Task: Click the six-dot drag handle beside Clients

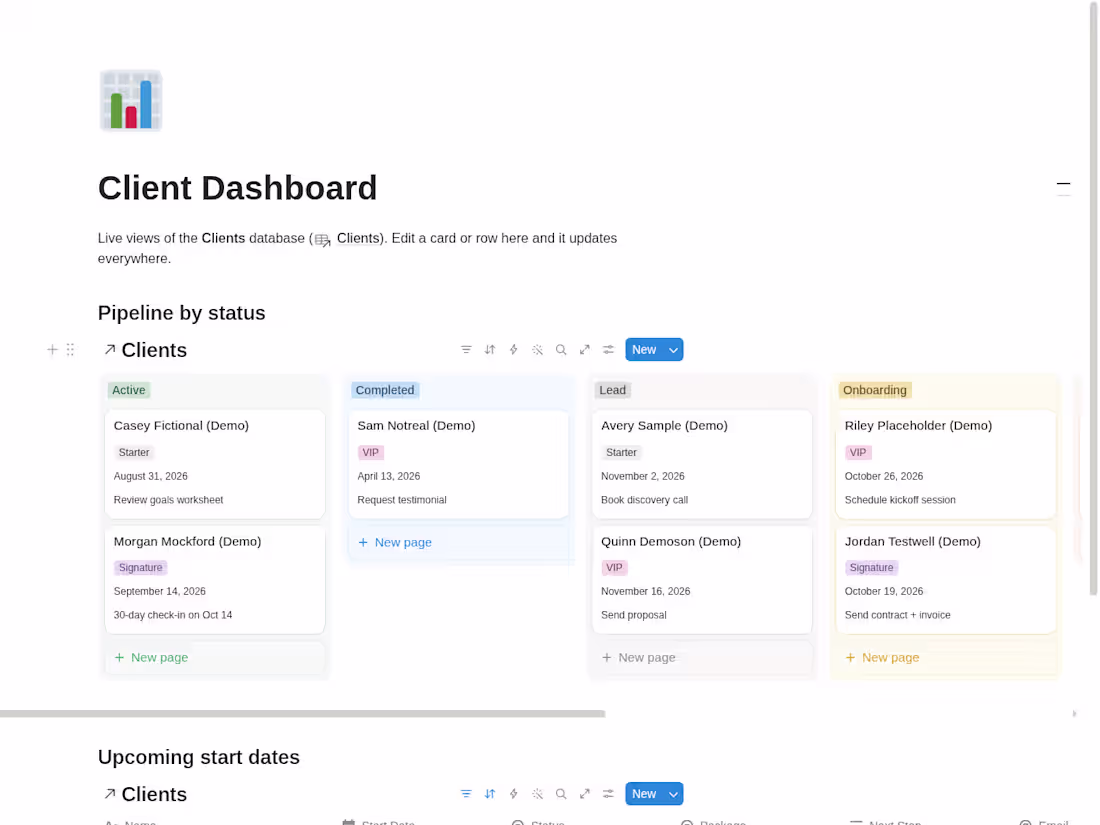Action: click(x=70, y=349)
